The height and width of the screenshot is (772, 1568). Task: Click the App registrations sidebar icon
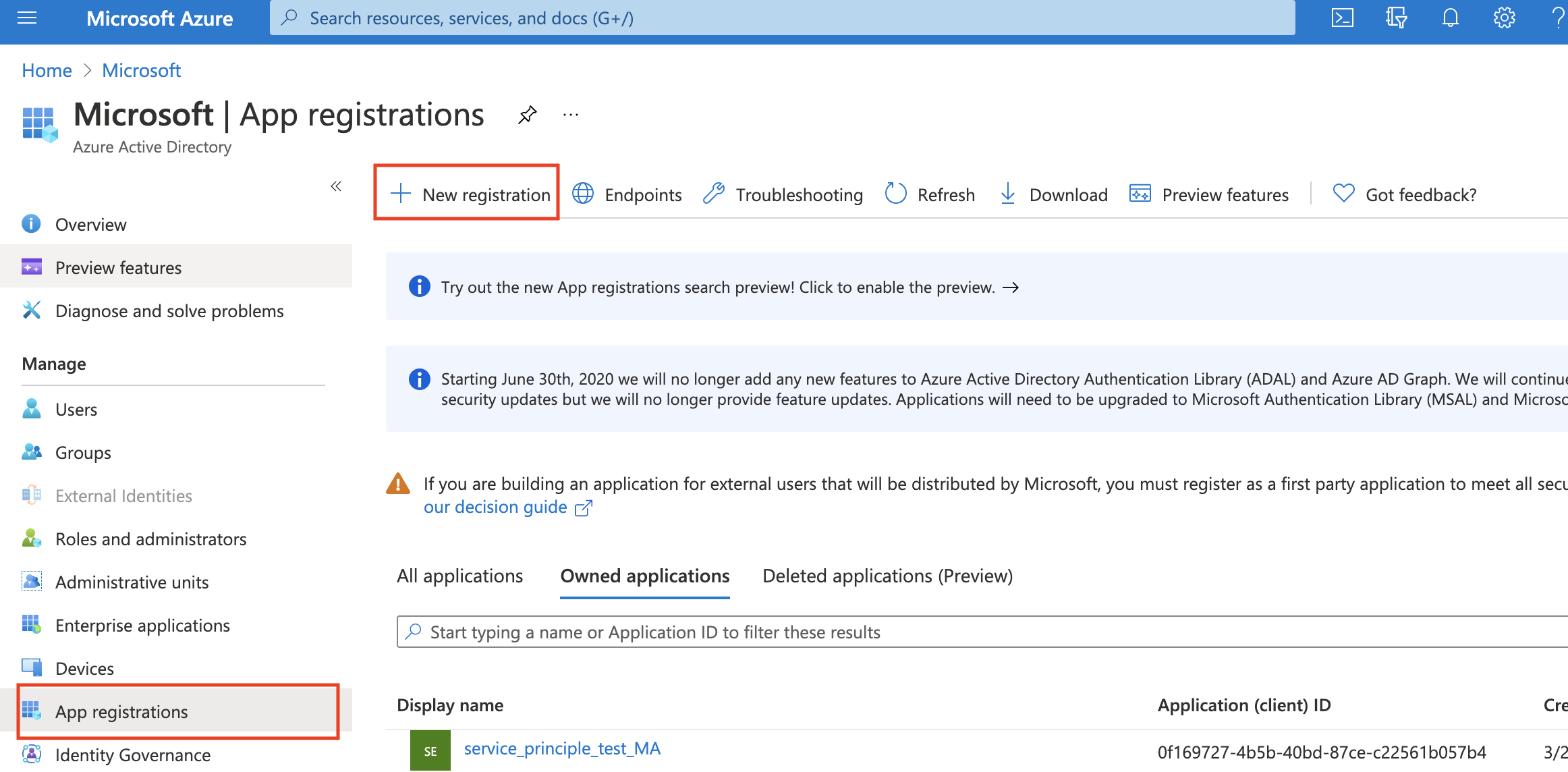pos(31,711)
